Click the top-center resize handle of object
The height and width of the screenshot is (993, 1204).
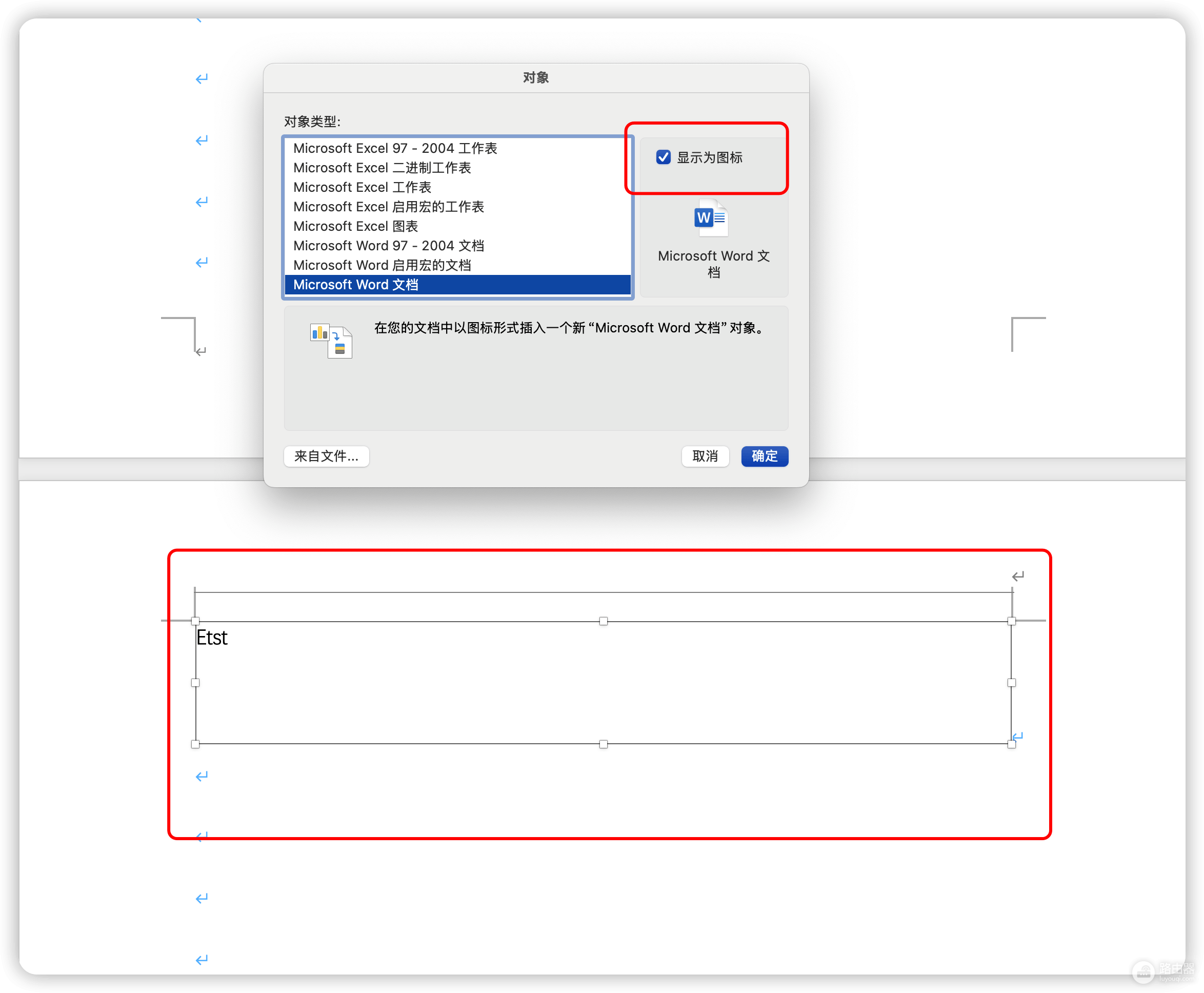click(x=603, y=621)
